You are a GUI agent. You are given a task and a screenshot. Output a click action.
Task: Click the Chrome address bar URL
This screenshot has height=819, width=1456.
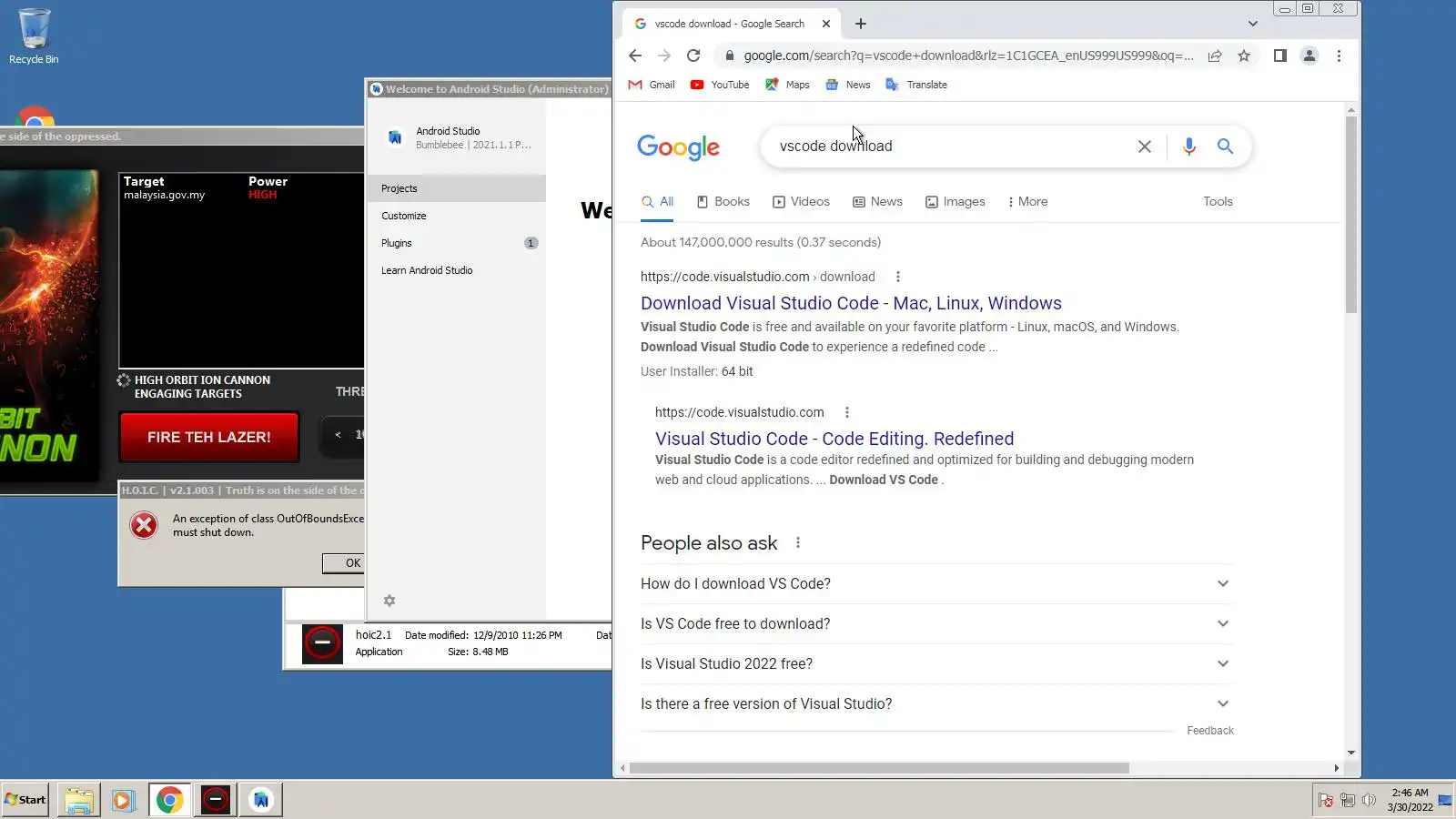click(968, 56)
